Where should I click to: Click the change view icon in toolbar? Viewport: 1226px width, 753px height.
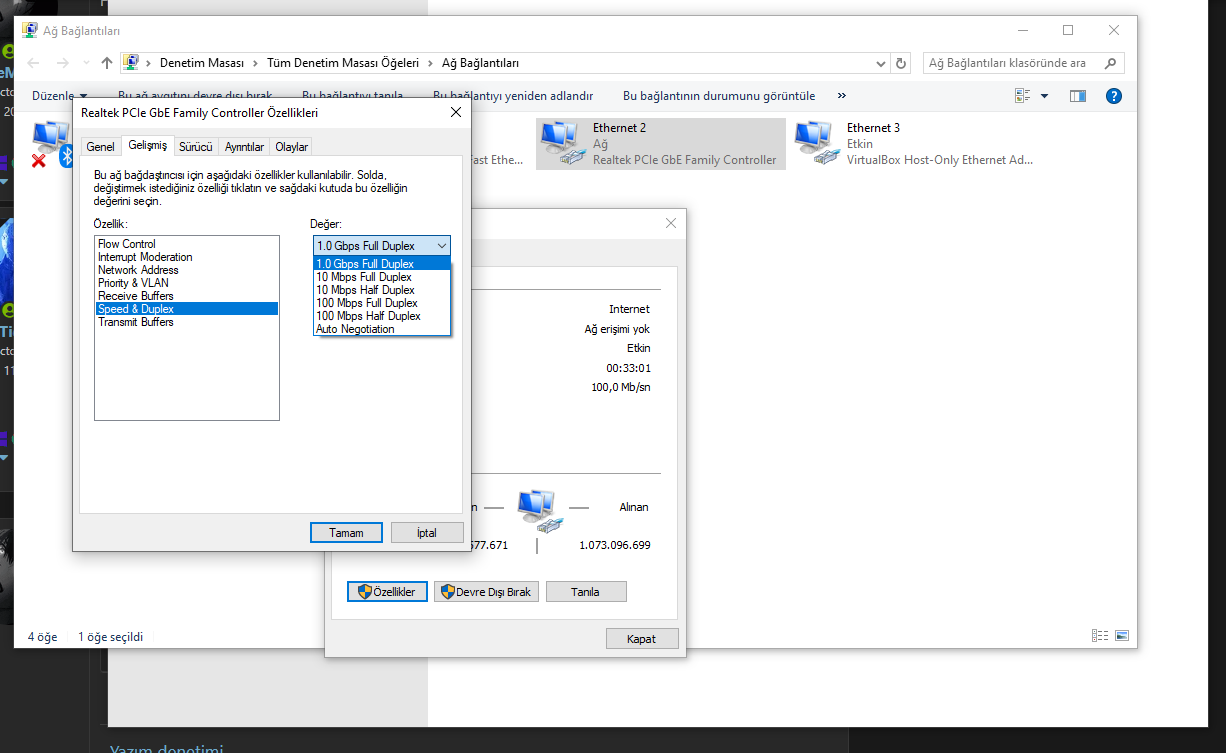click(x=1022, y=96)
